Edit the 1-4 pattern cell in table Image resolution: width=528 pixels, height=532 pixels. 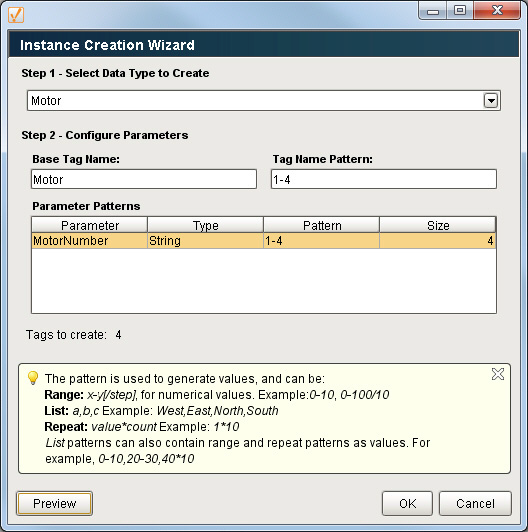321,241
